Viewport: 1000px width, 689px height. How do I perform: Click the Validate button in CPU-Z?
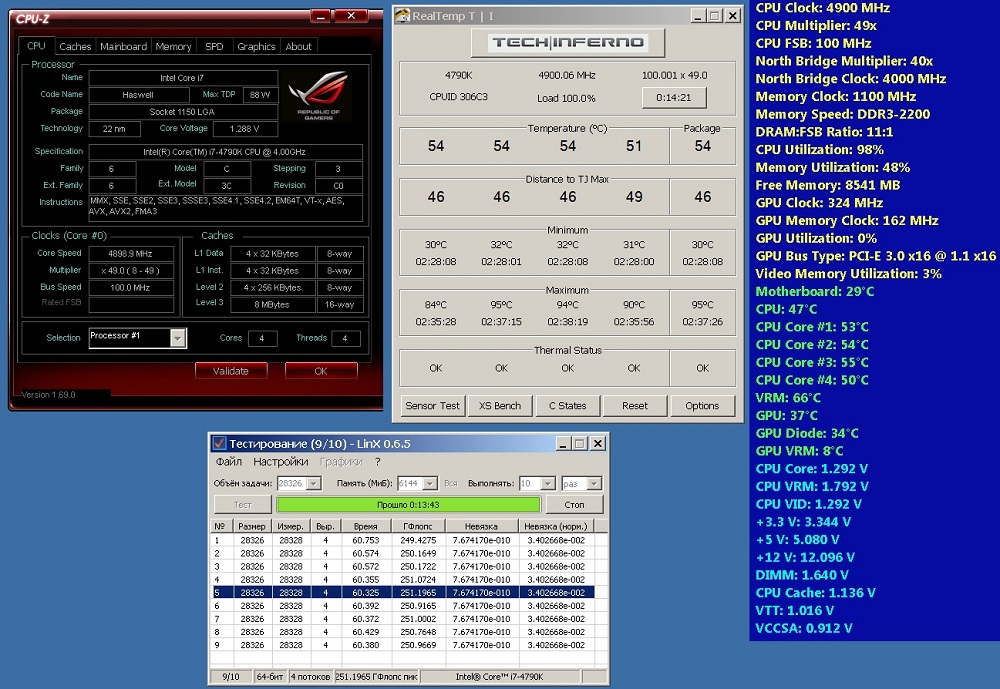click(x=231, y=371)
